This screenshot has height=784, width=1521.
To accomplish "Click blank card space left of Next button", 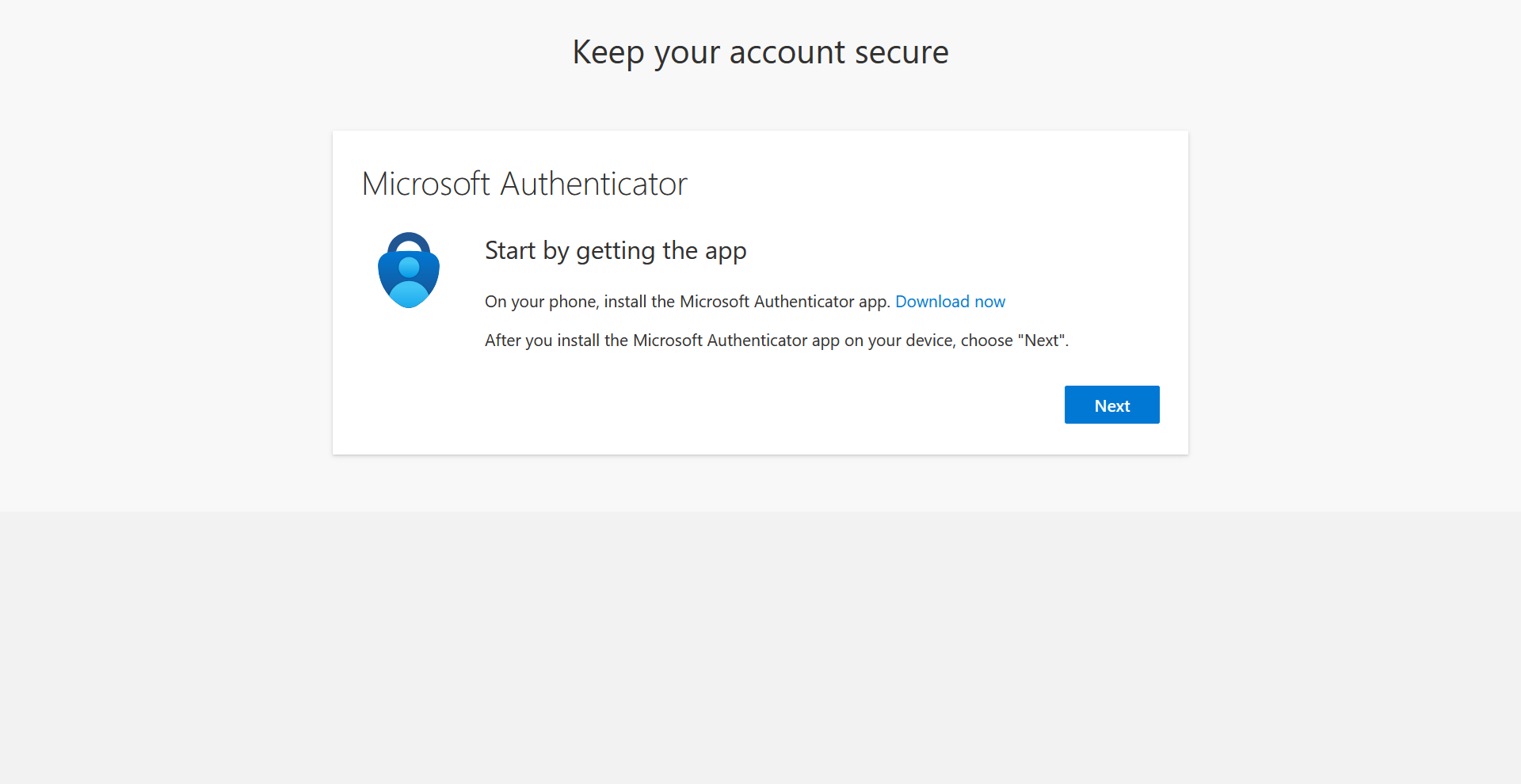I will pos(713,405).
